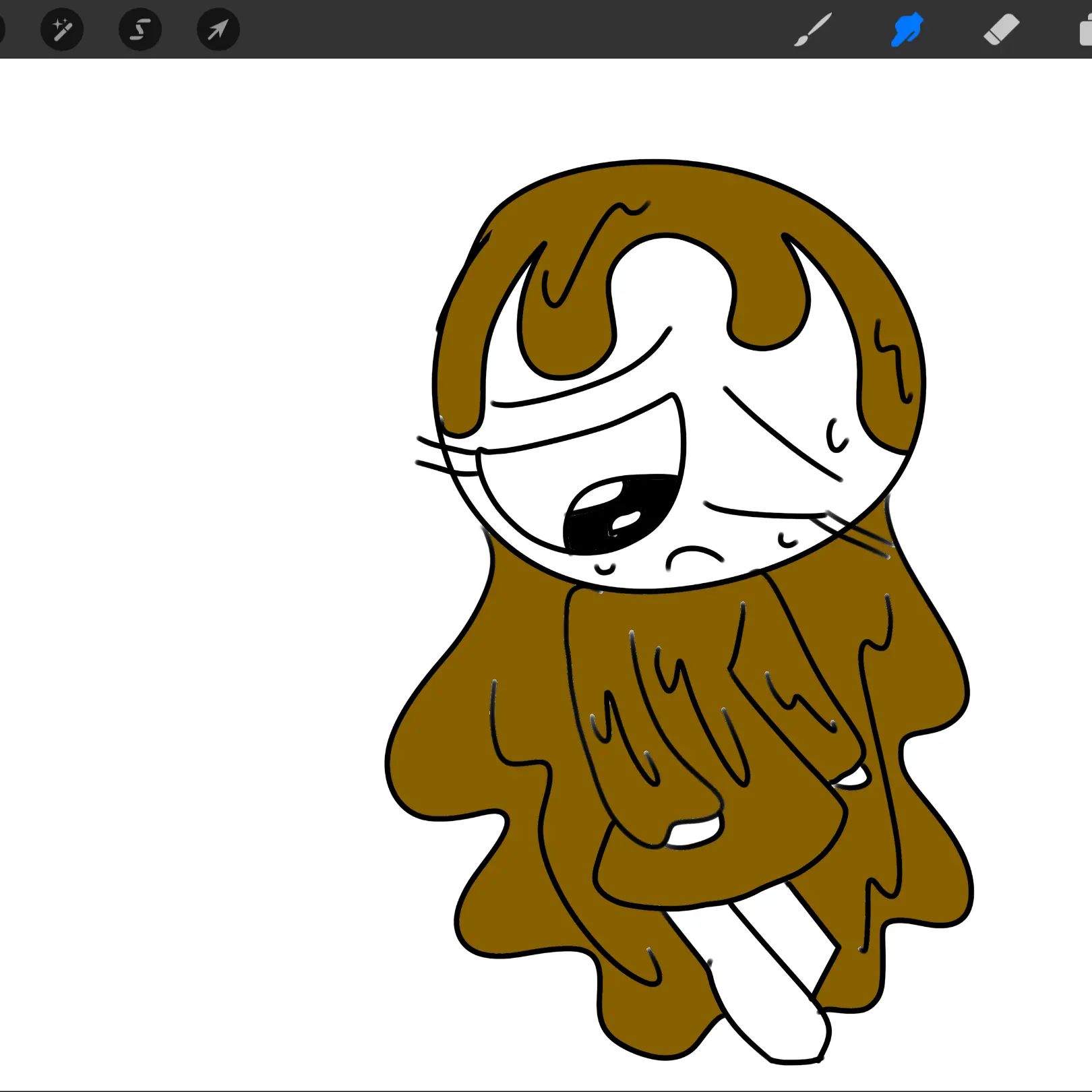Select the Transform arrow tool
Image resolution: width=1092 pixels, height=1092 pixels.
click(218, 30)
